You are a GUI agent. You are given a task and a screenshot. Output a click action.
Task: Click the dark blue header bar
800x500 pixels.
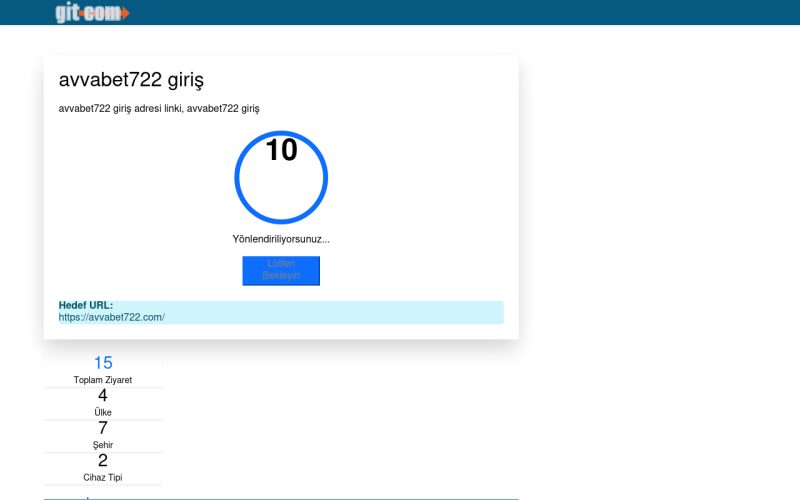[450, 12]
